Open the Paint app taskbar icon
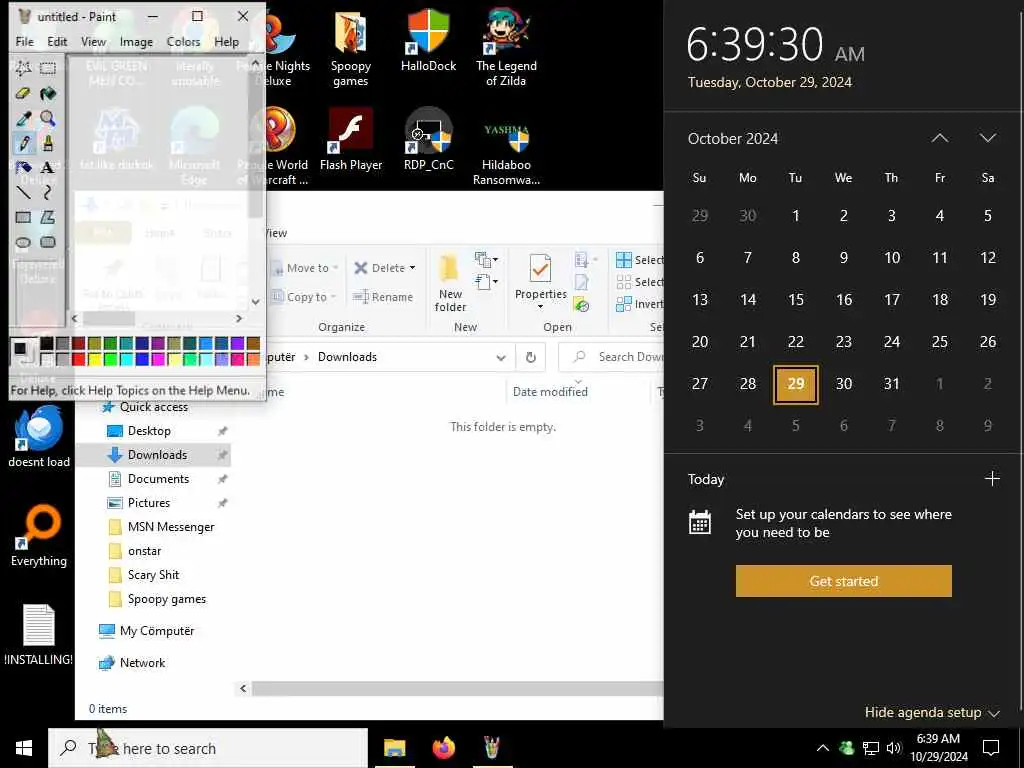1024x768 pixels. pyautogui.click(x=492, y=748)
